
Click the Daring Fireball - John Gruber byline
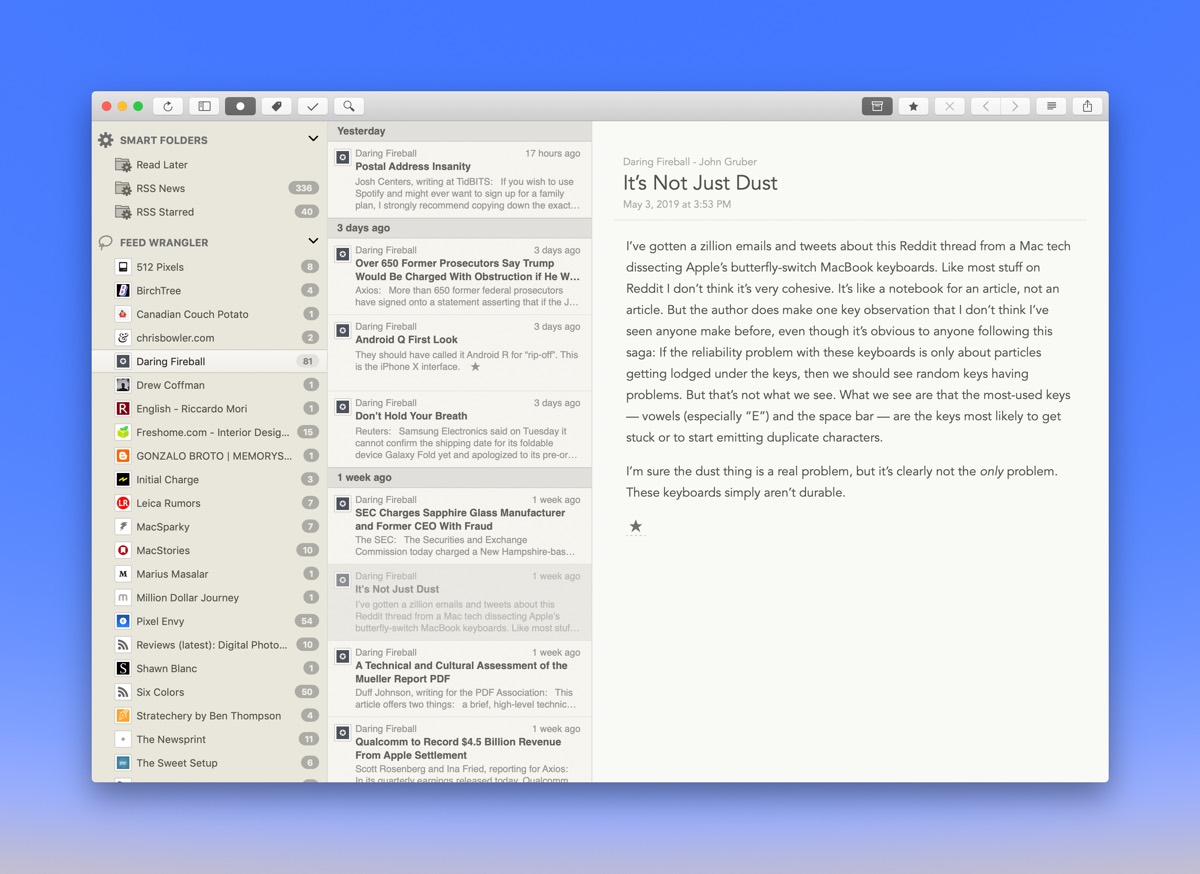click(x=690, y=161)
